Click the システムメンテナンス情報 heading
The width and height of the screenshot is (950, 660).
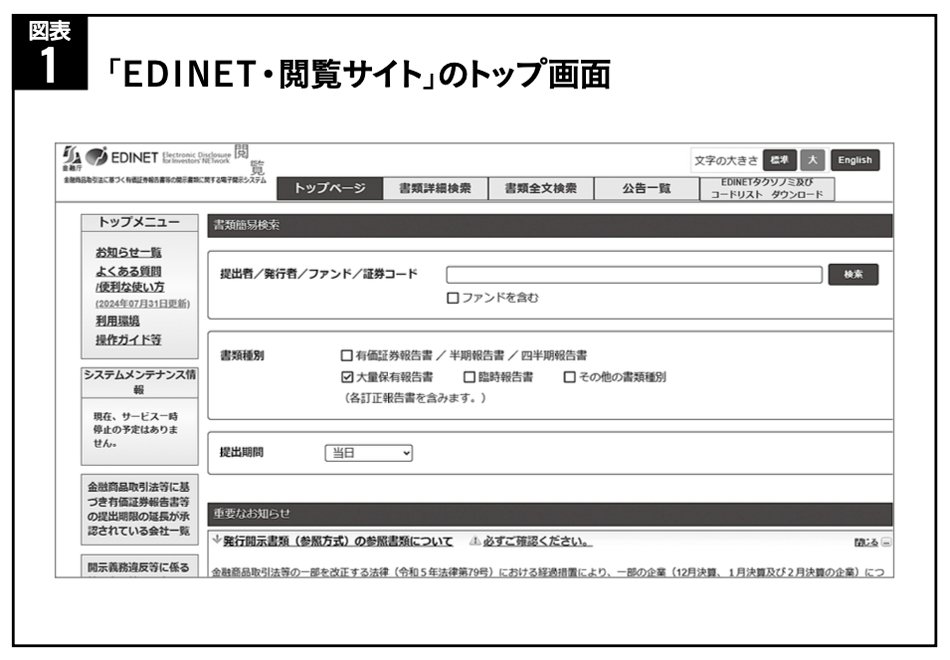pos(139,382)
